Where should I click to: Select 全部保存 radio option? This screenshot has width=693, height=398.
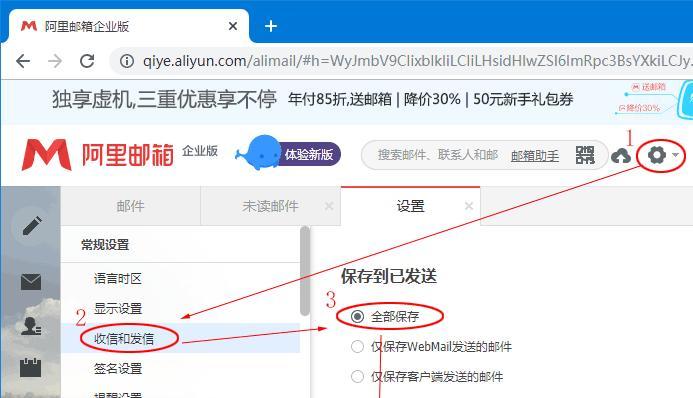coord(357,316)
